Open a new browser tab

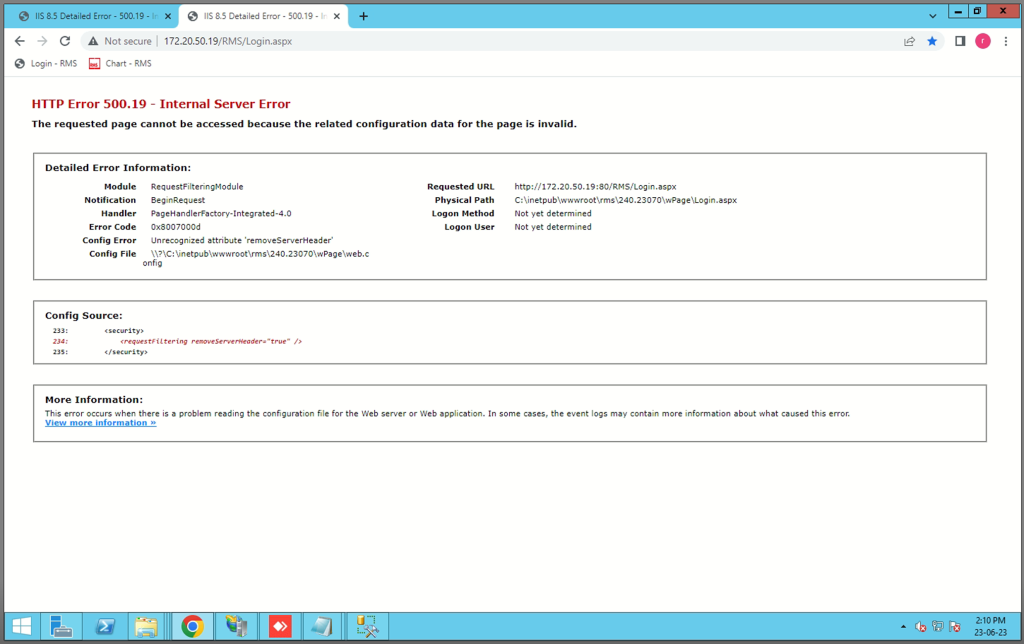pos(364,16)
